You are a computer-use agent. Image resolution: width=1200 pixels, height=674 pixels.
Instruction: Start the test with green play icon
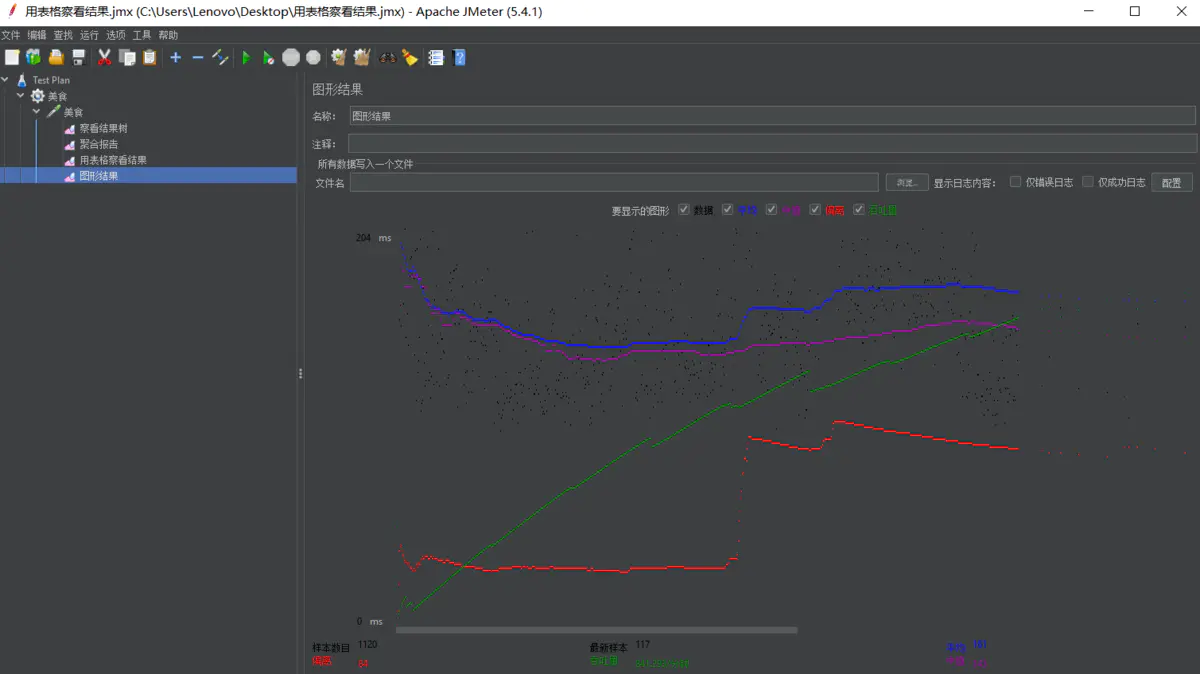246,58
